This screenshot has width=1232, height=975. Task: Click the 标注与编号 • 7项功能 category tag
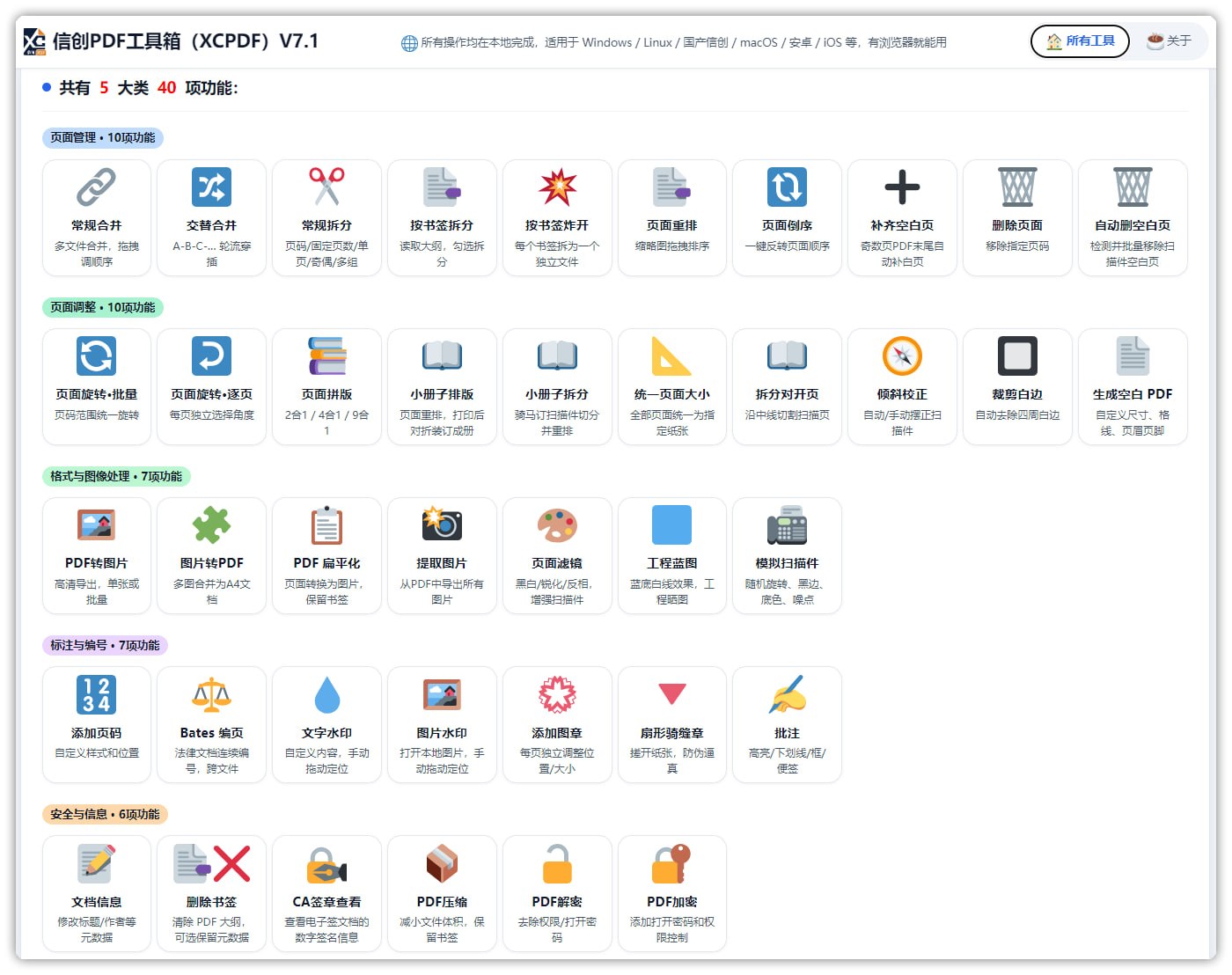coord(105,645)
